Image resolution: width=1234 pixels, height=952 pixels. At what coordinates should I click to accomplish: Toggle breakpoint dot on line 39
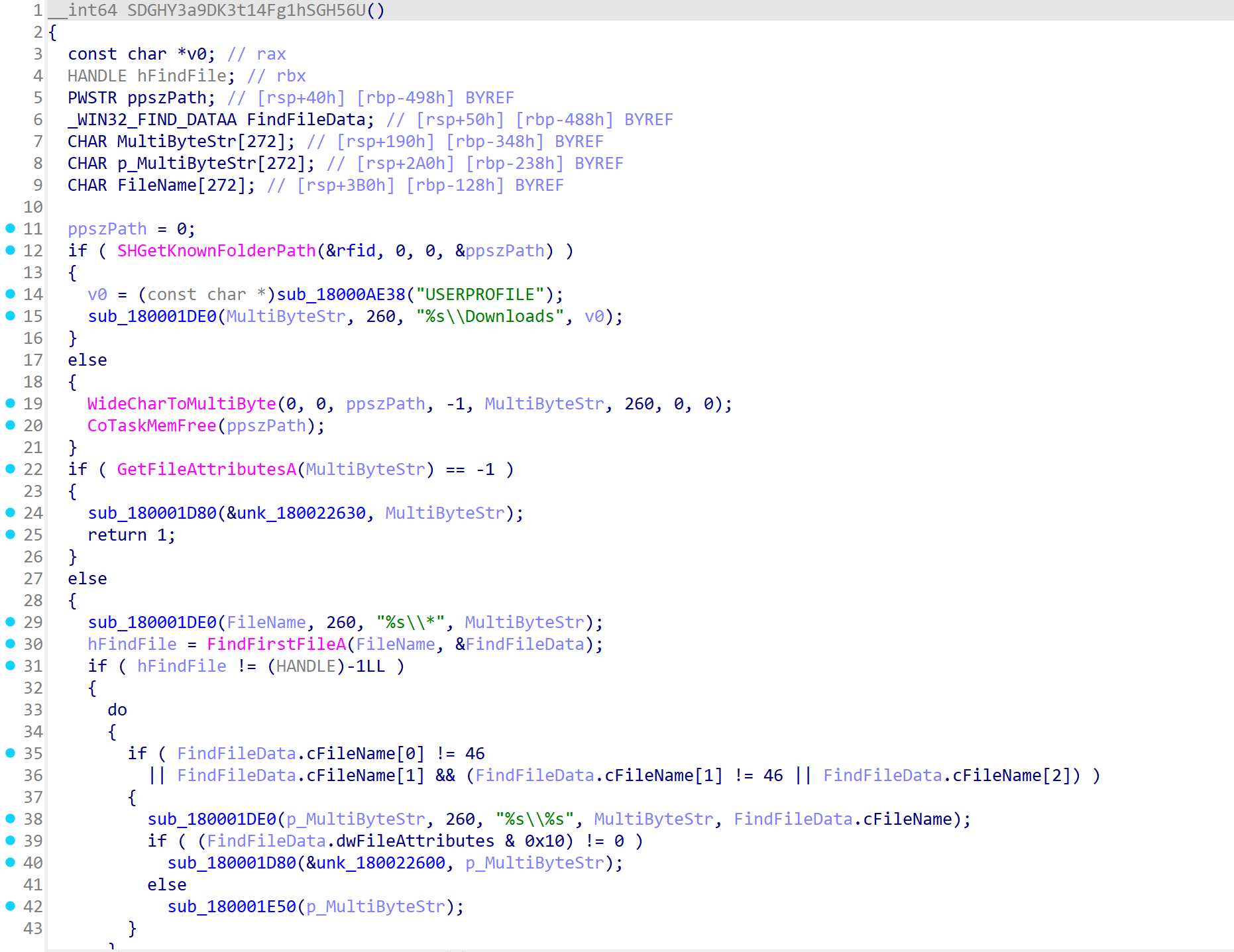tap(10, 841)
